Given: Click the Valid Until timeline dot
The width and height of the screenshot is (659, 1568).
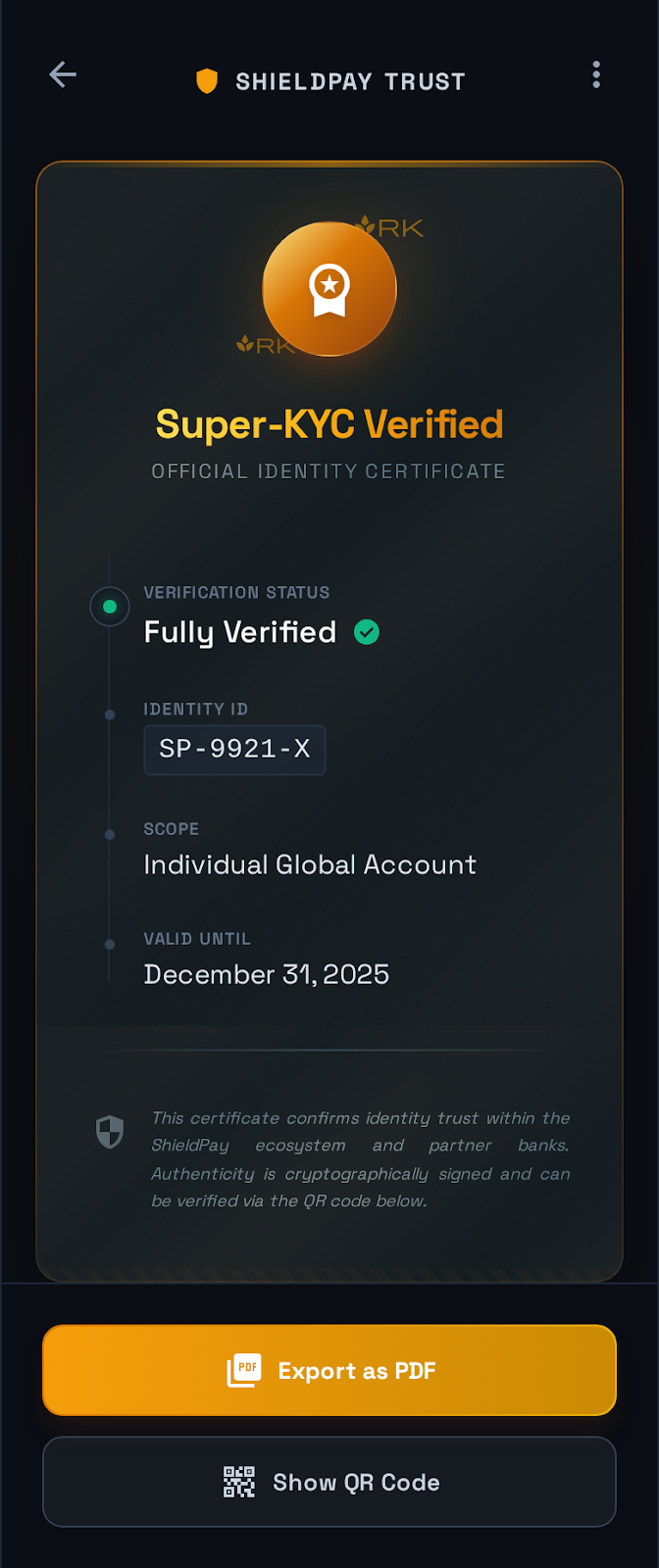Looking at the screenshot, I should pyautogui.click(x=110, y=945).
